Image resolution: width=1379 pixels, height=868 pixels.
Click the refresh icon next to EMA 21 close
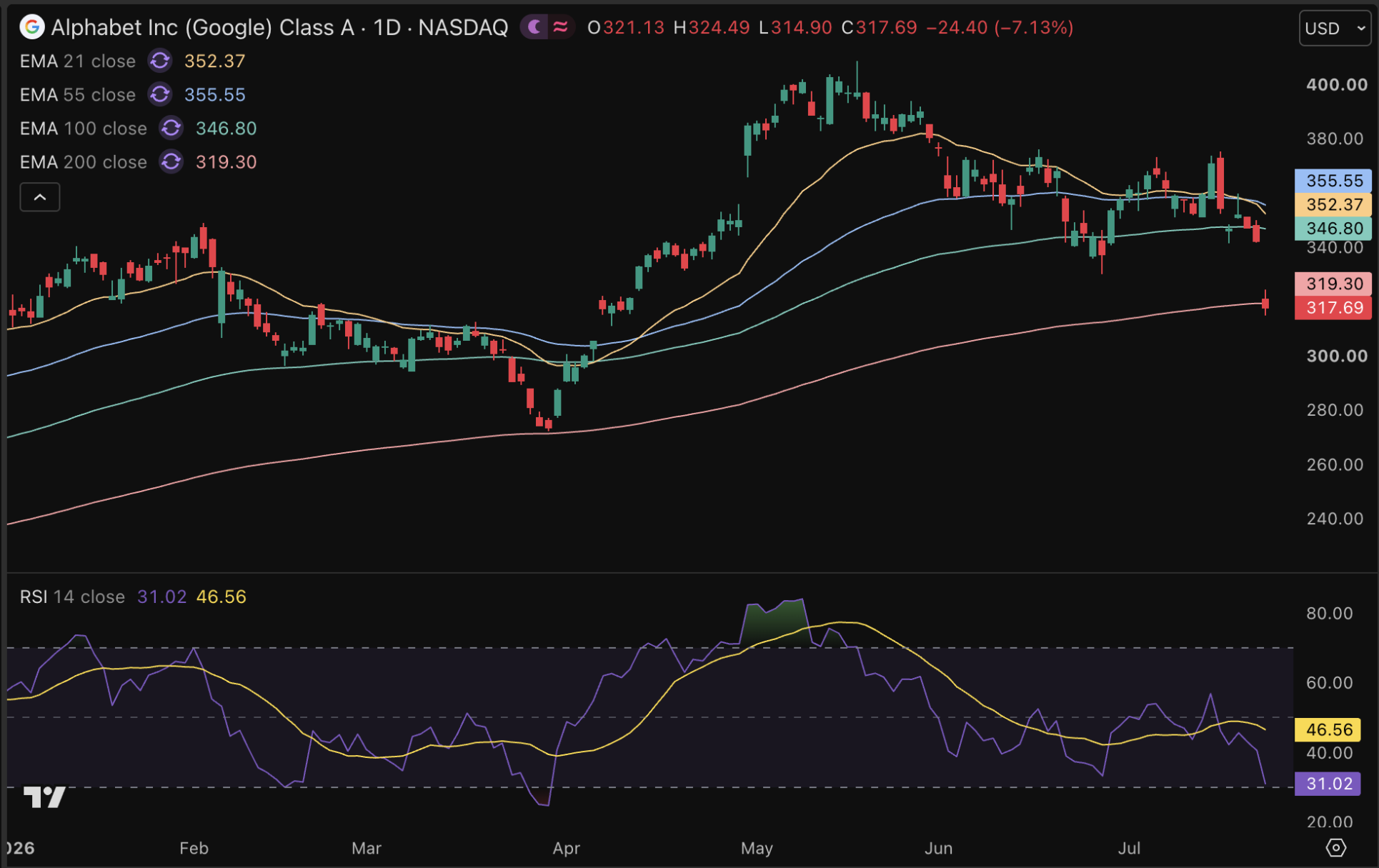pos(160,61)
